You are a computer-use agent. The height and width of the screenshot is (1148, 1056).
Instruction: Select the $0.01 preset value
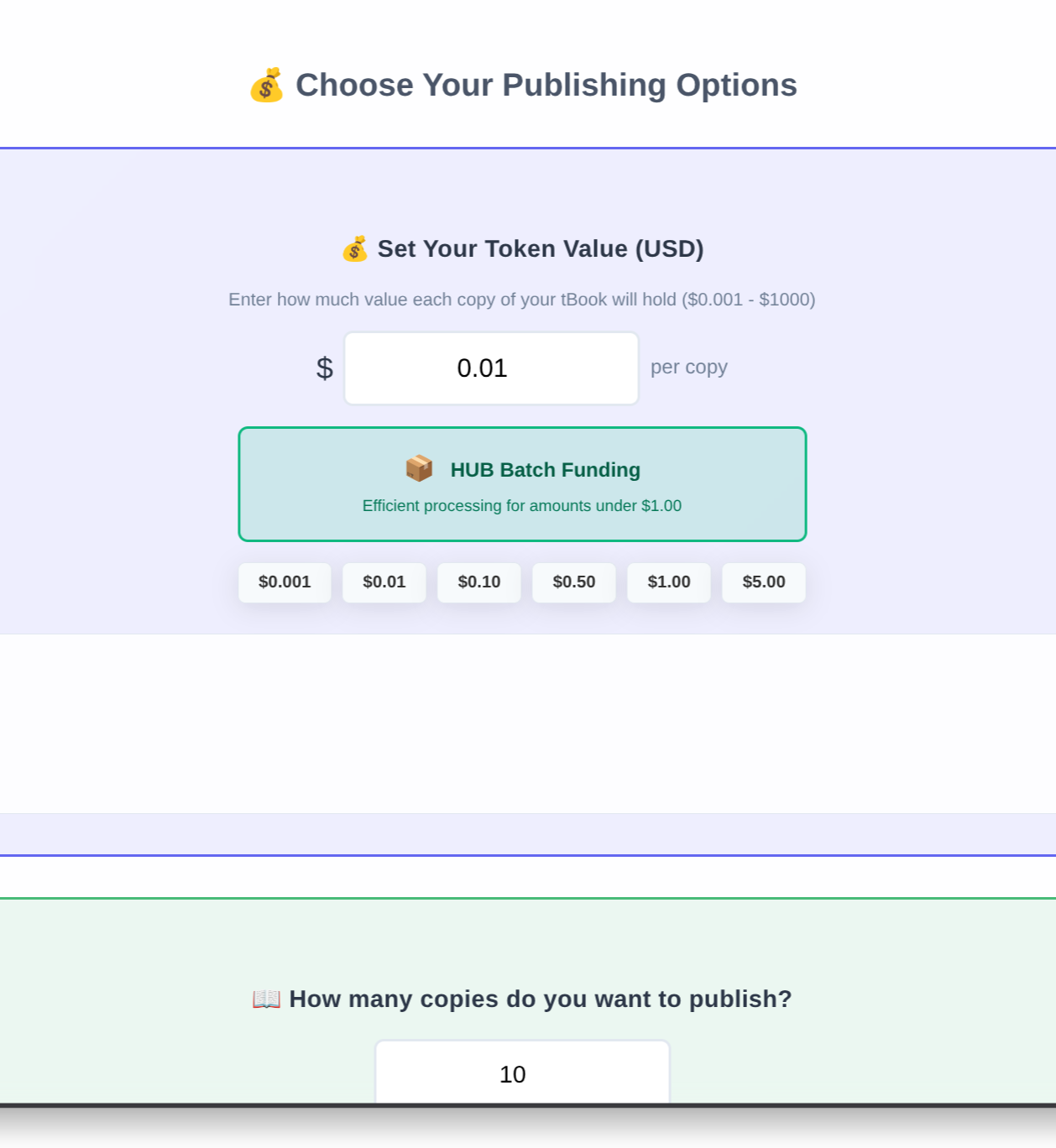click(384, 582)
